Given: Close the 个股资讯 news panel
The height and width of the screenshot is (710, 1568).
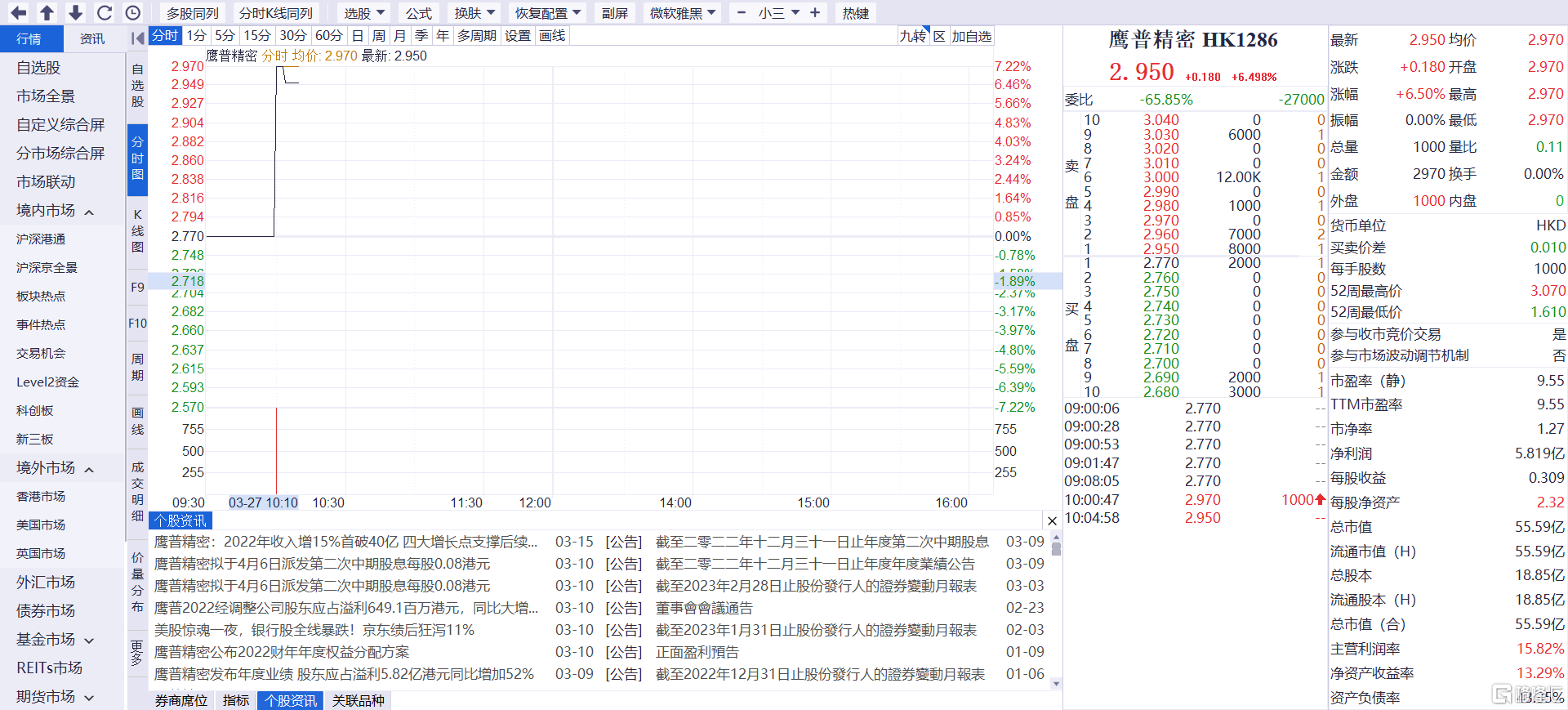Looking at the screenshot, I should pyautogui.click(x=1052, y=520).
